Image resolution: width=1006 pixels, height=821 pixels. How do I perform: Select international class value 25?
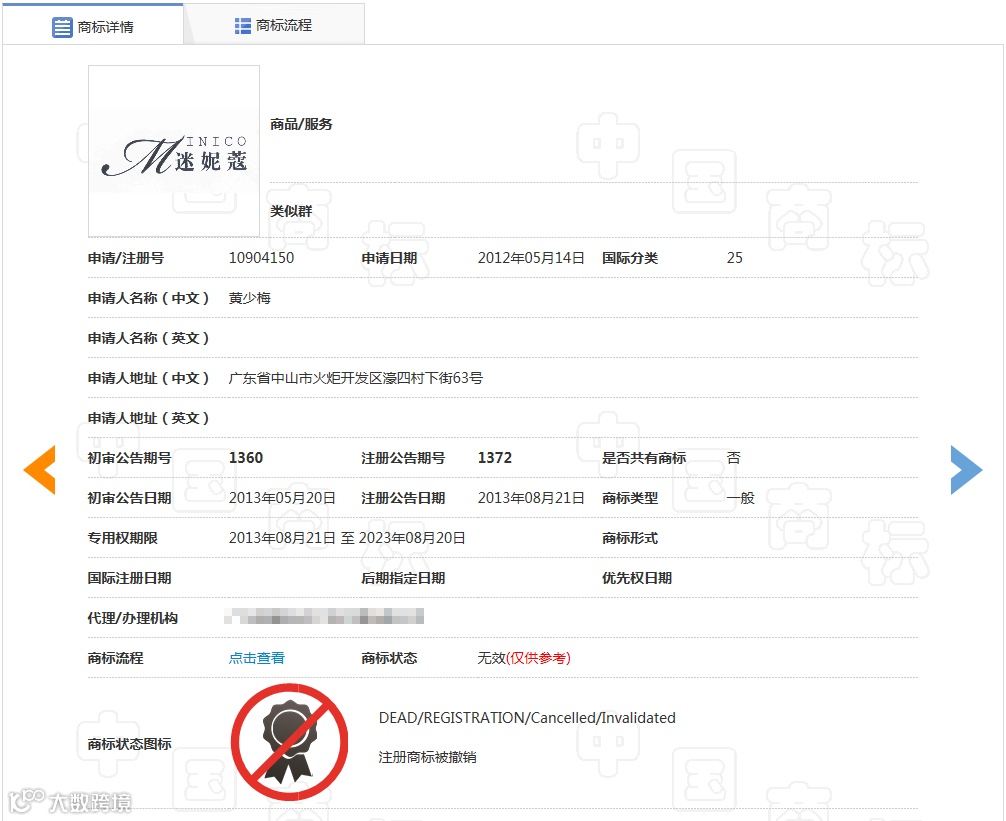pos(735,258)
